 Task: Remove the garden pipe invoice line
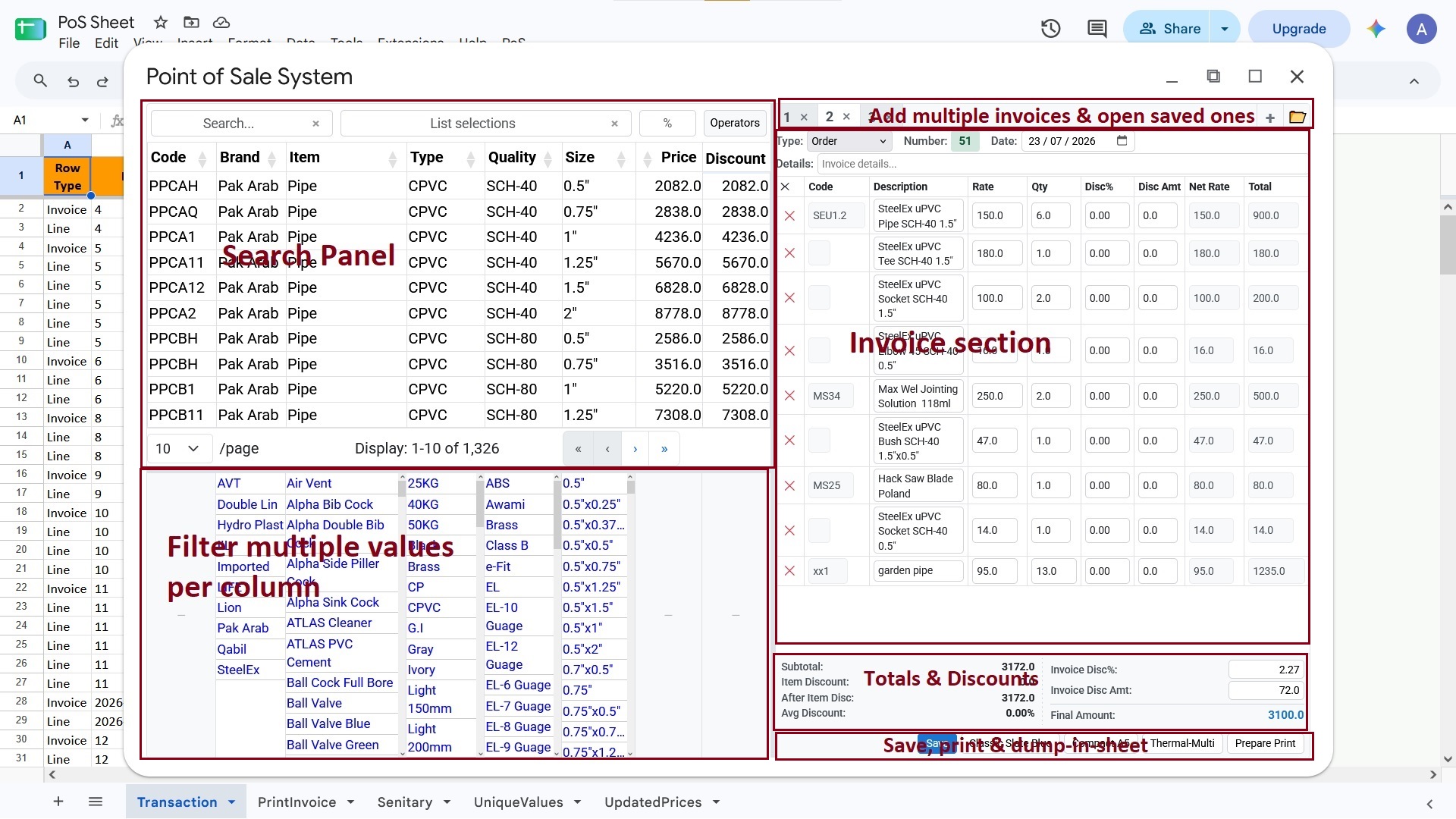tap(789, 571)
